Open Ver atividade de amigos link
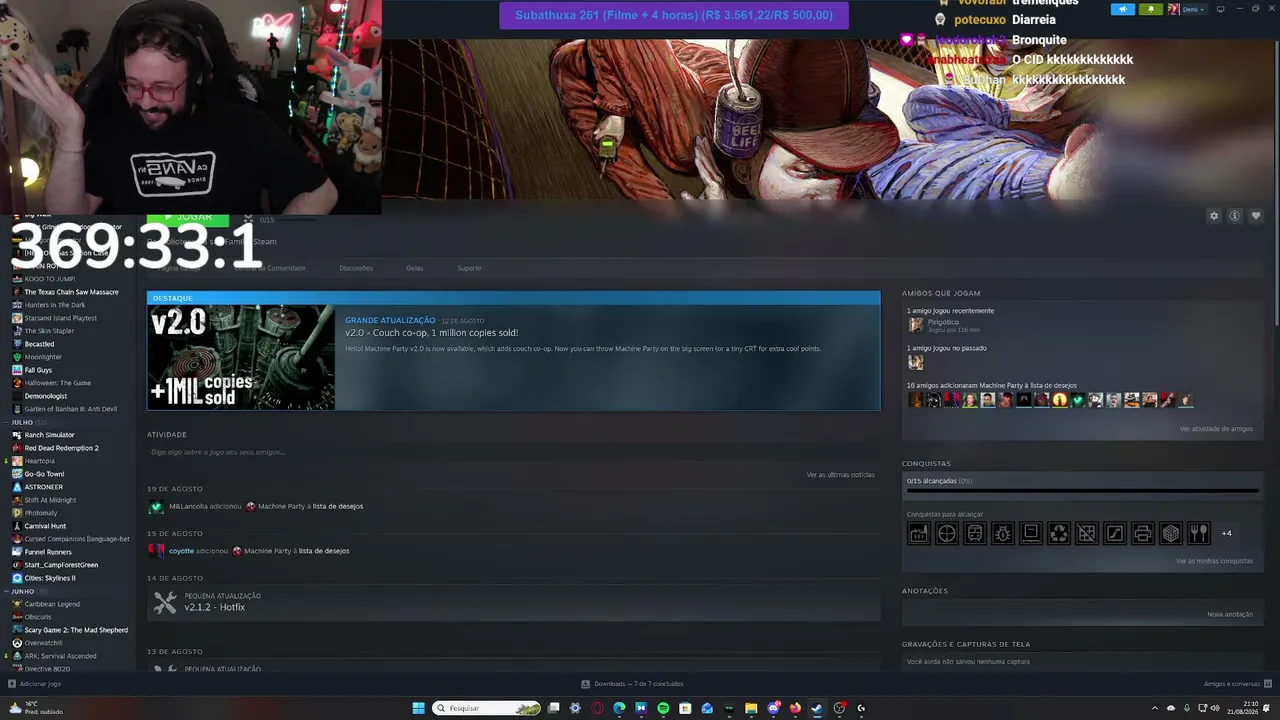1280x720 pixels. 1216,429
